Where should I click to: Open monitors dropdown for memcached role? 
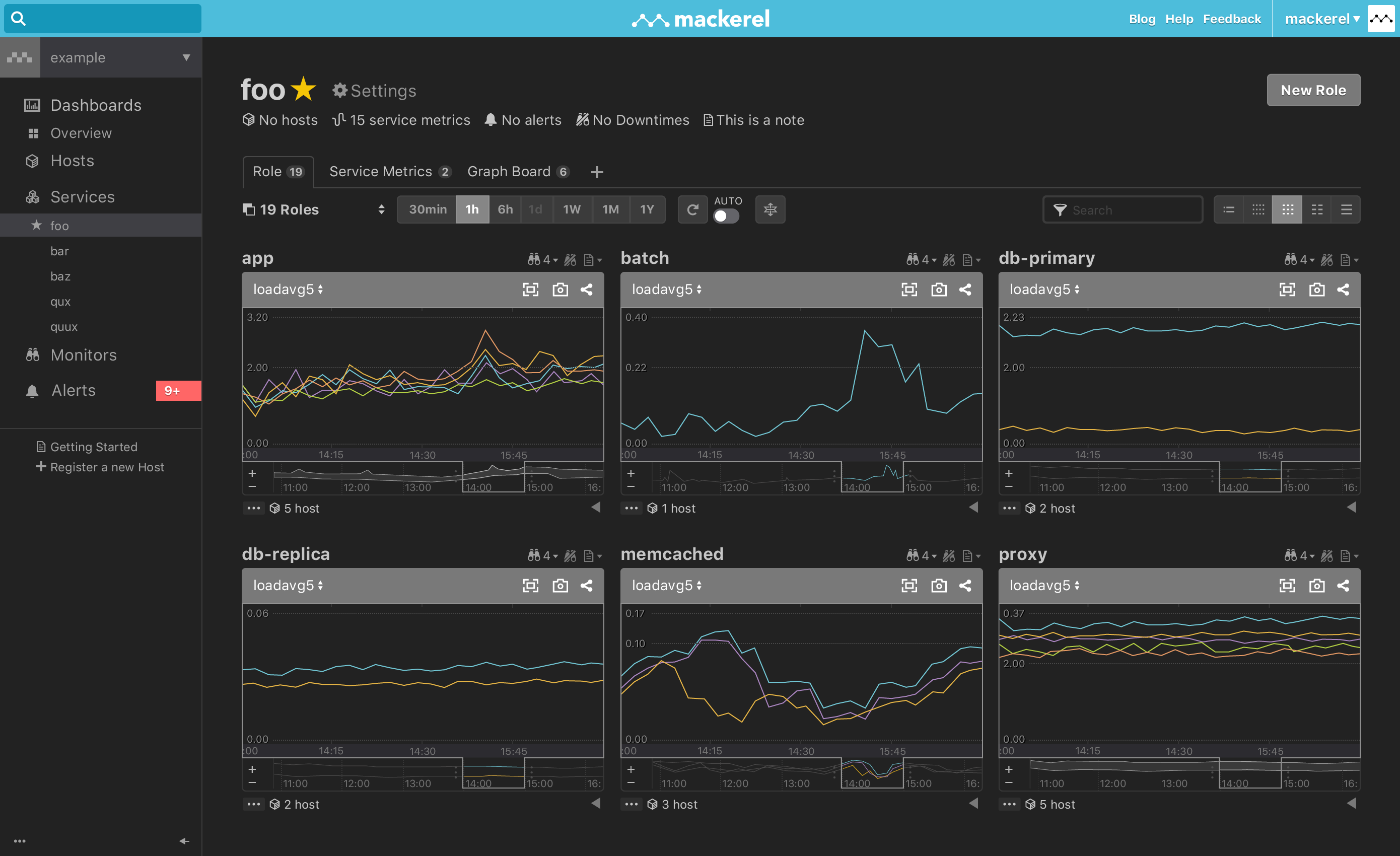[x=921, y=555]
